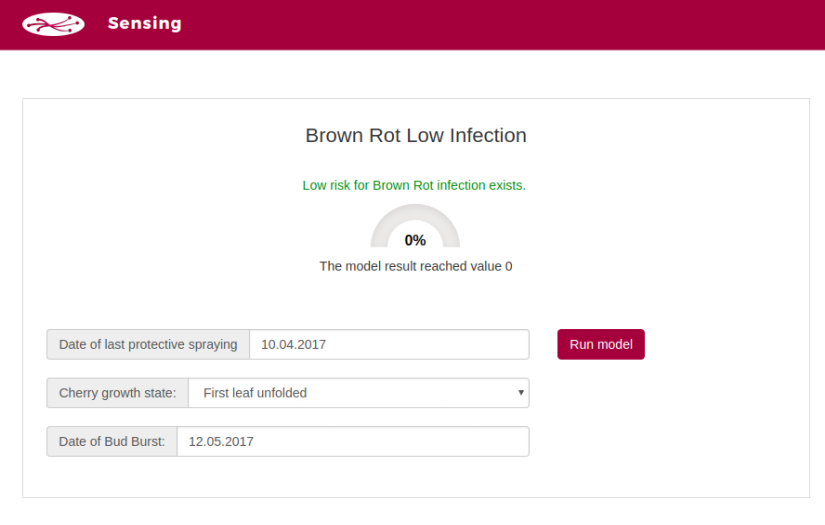Click "The model result reached value 0" text

[x=415, y=266]
